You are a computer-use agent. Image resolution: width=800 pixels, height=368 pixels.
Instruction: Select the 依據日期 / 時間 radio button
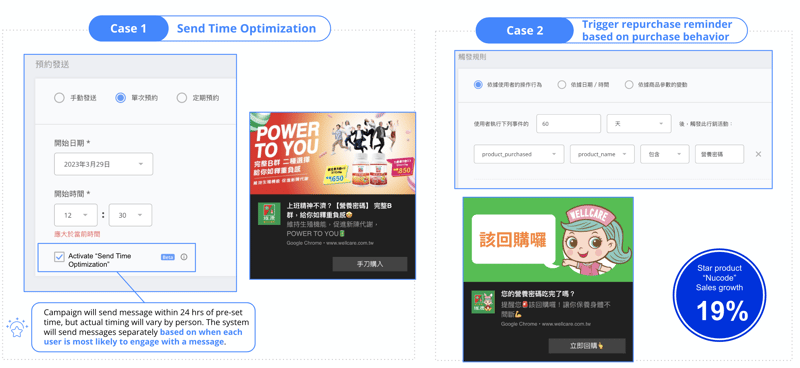pos(562,85)
